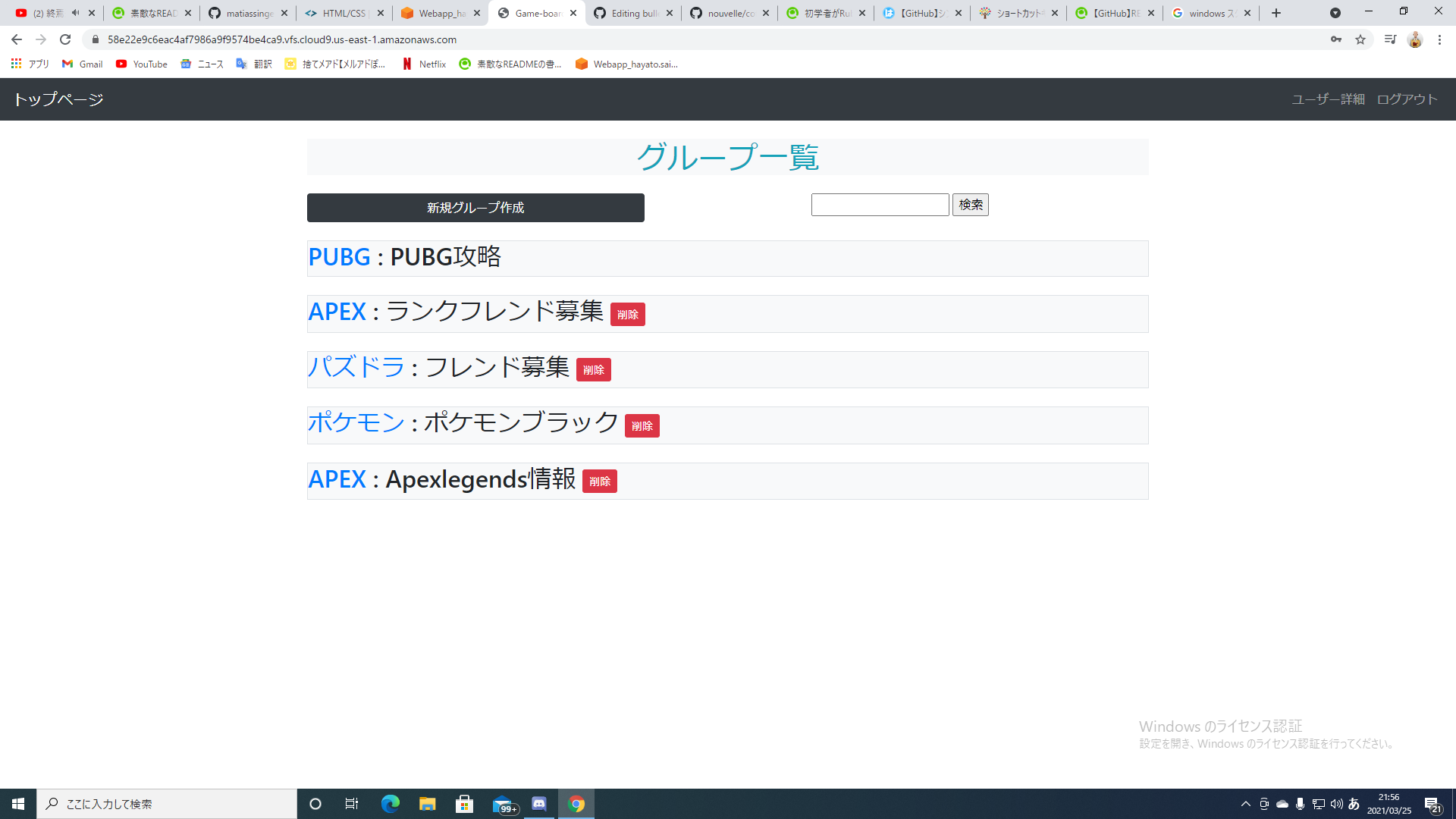Launch Discord from the taskbar
The height and width of the screenshot is (819, 1456).
pyautogui.click(x=539, y=803)
